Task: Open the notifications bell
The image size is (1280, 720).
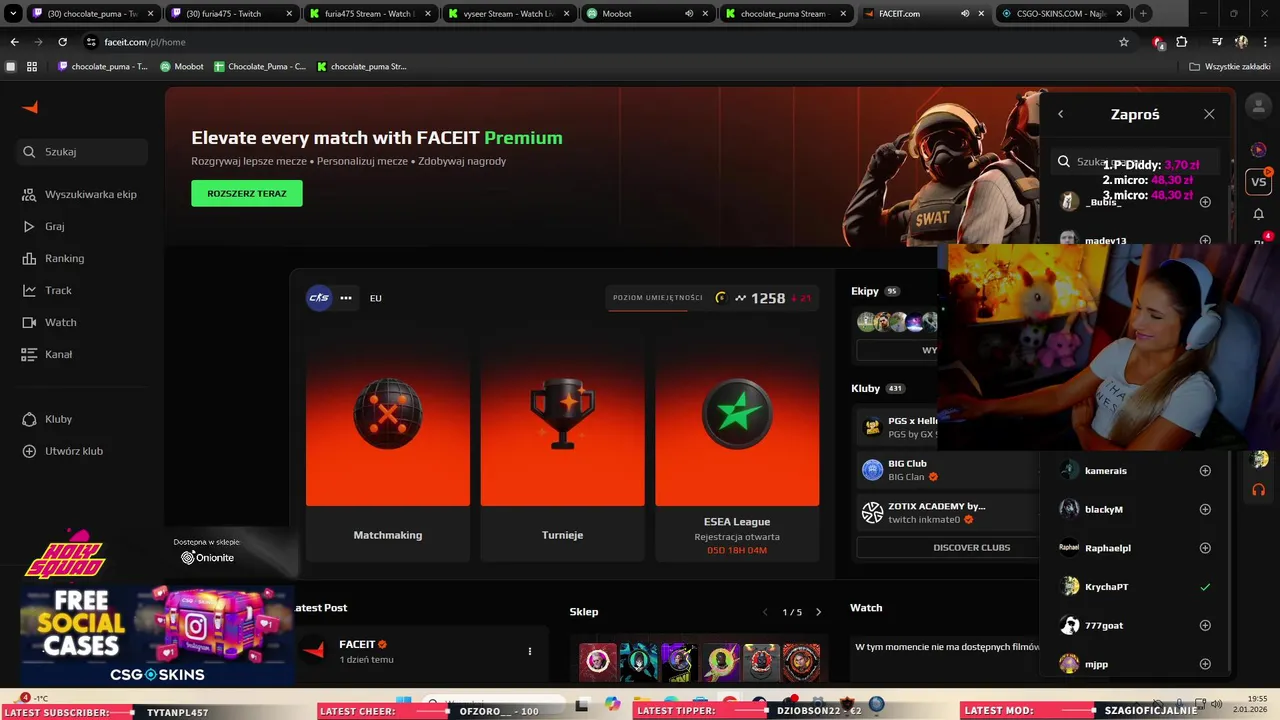Action: coord(1259,214)
